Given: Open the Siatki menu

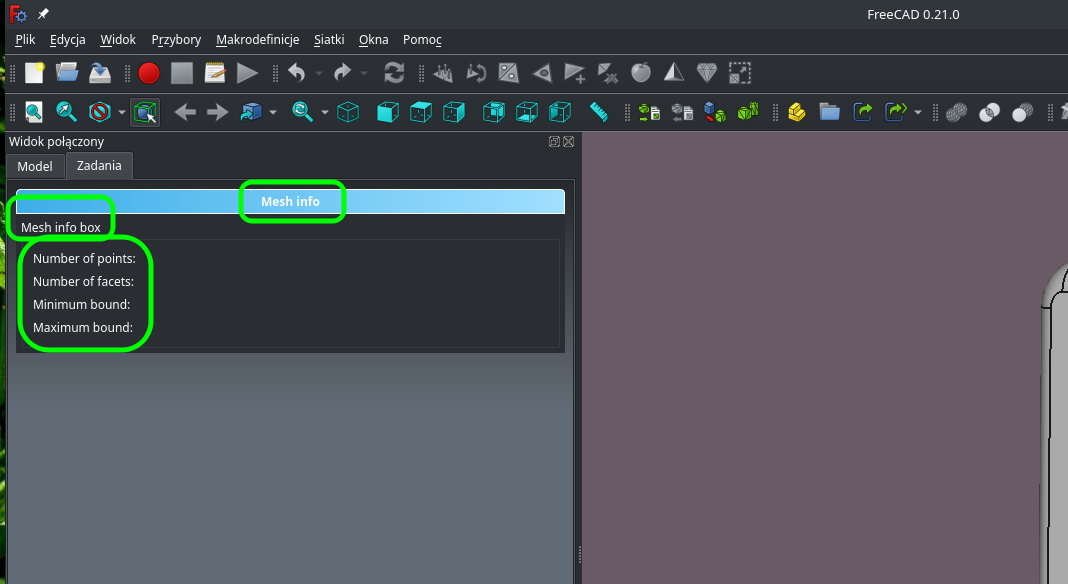Looking at the screenshot, I should coord(329,40).
